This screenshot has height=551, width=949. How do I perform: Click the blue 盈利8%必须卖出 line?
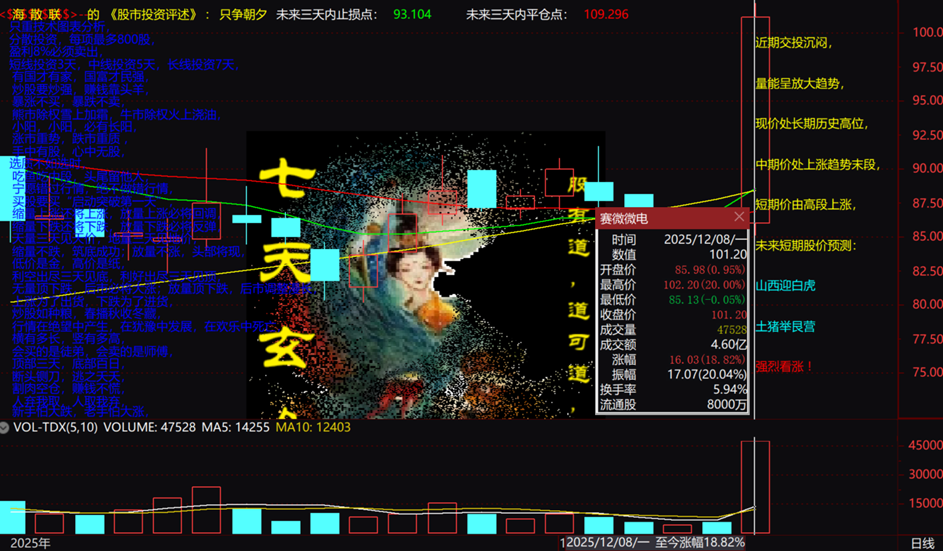(x=56, y=52)
